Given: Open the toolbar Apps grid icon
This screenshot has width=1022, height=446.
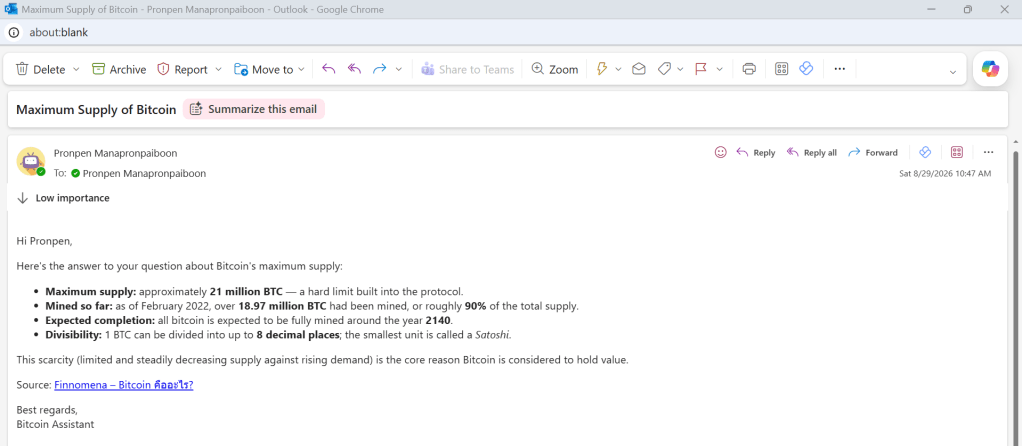Looking at the screenshot, I should click(781, 69).
